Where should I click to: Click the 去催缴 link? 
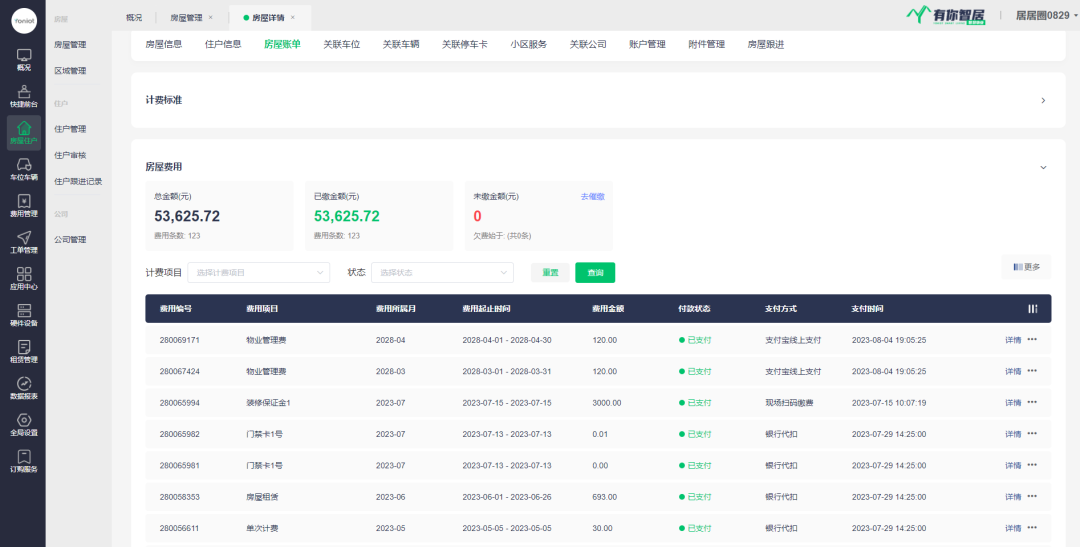coord(592,197)
